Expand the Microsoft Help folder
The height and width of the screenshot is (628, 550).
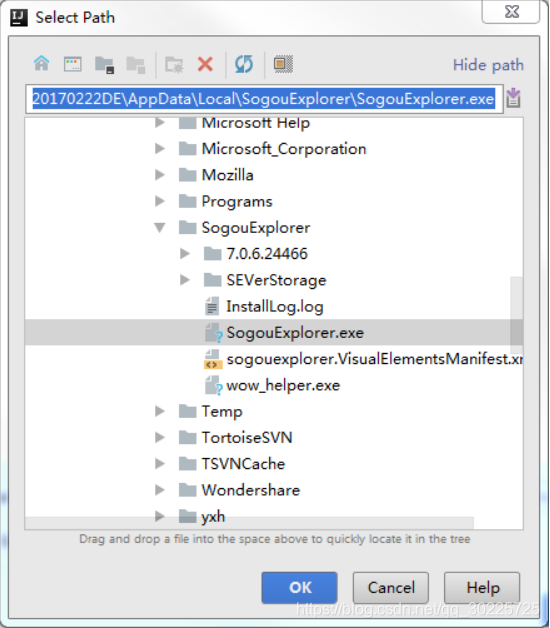point(160,123)
